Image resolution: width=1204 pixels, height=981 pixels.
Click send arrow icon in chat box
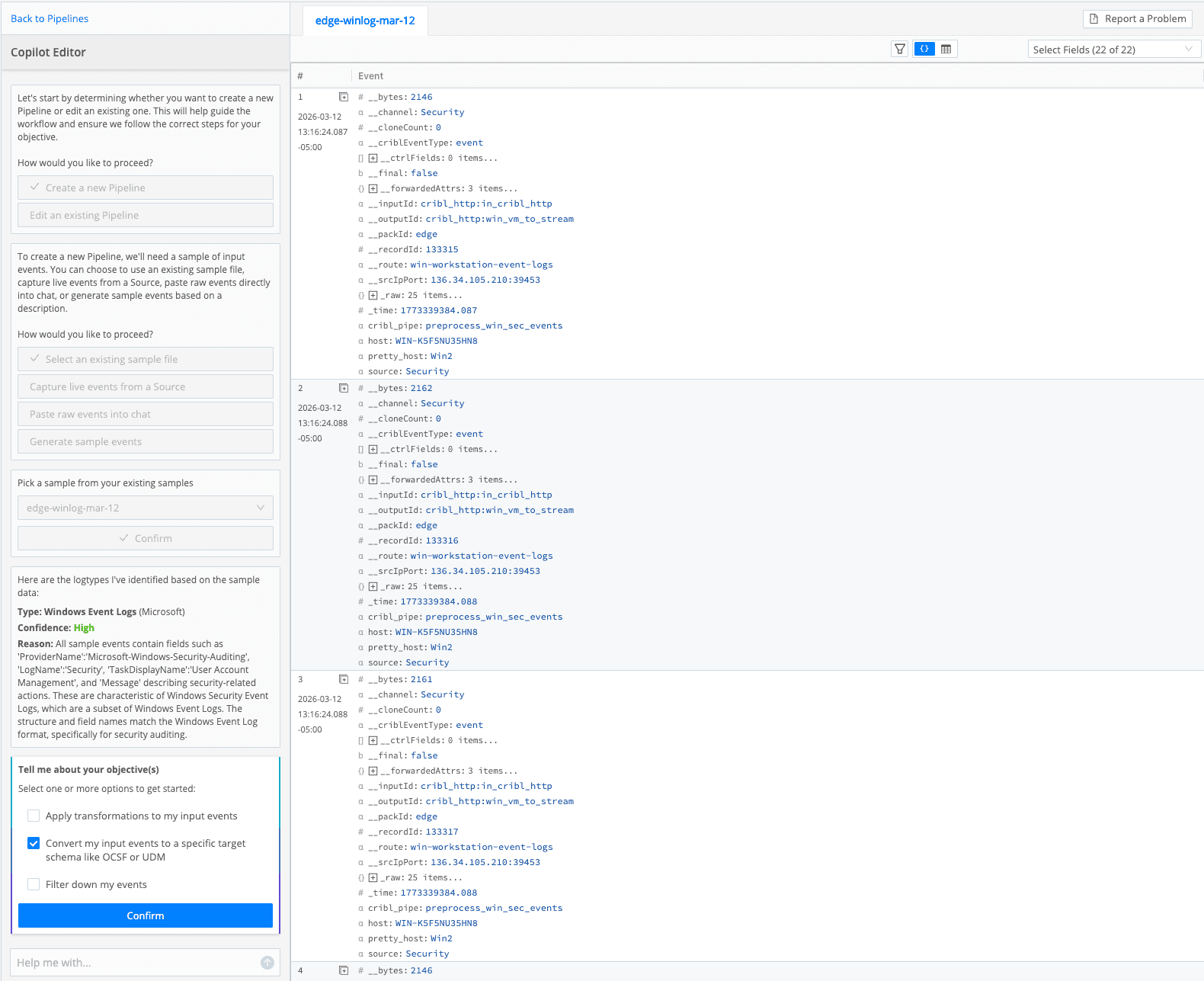[x=267, y=963]
